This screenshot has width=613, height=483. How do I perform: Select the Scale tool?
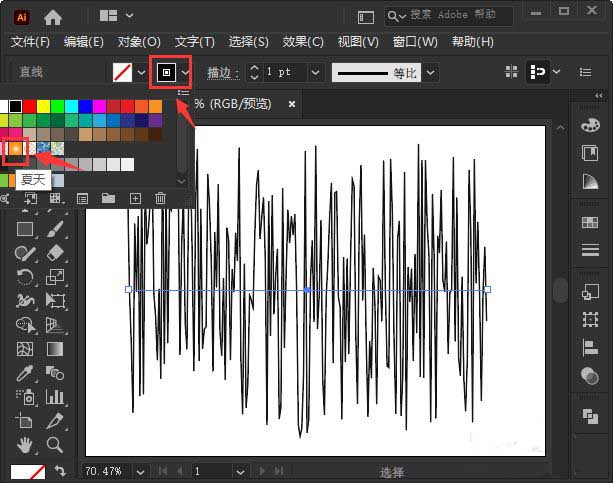pos(55,277)
